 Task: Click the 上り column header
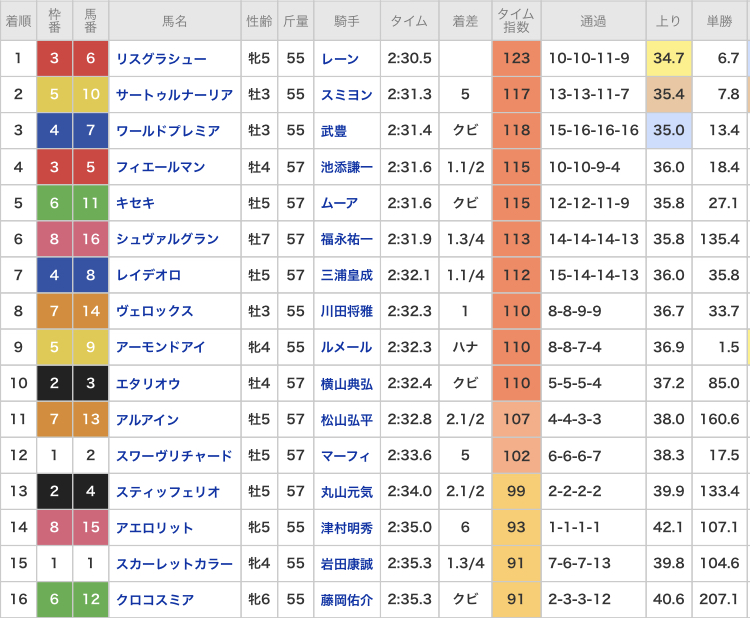click(x=669, y=21)
